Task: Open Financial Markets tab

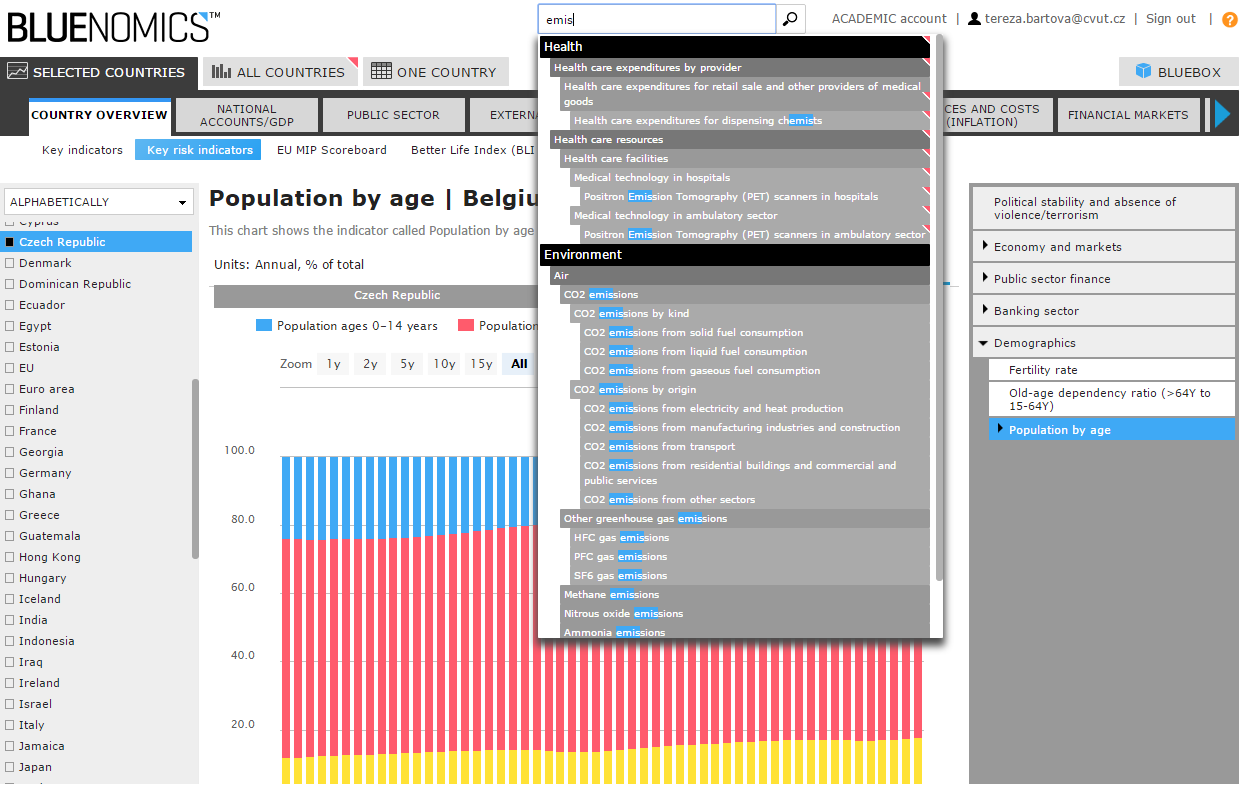Action: [1127, 115]
